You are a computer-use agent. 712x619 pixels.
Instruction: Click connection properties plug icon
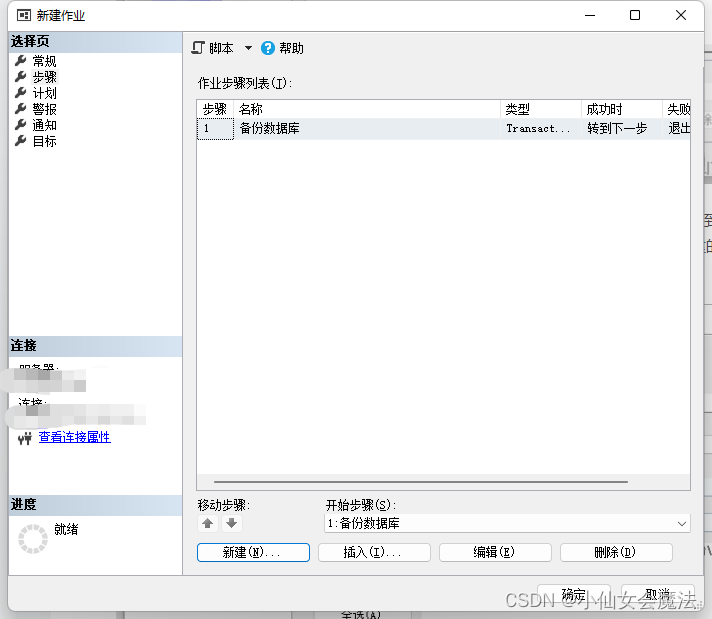(25, 438)
